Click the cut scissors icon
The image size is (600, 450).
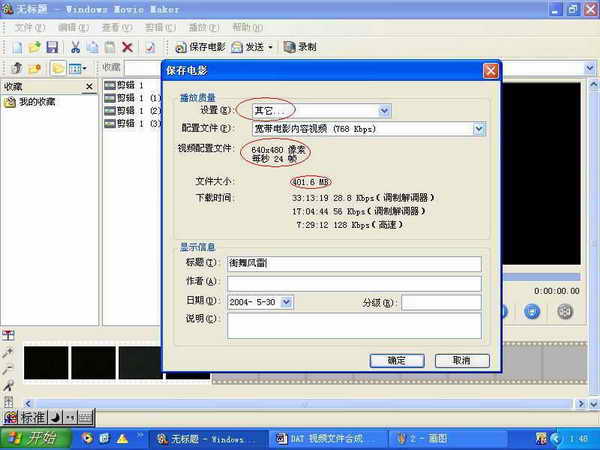click(75, 47)
